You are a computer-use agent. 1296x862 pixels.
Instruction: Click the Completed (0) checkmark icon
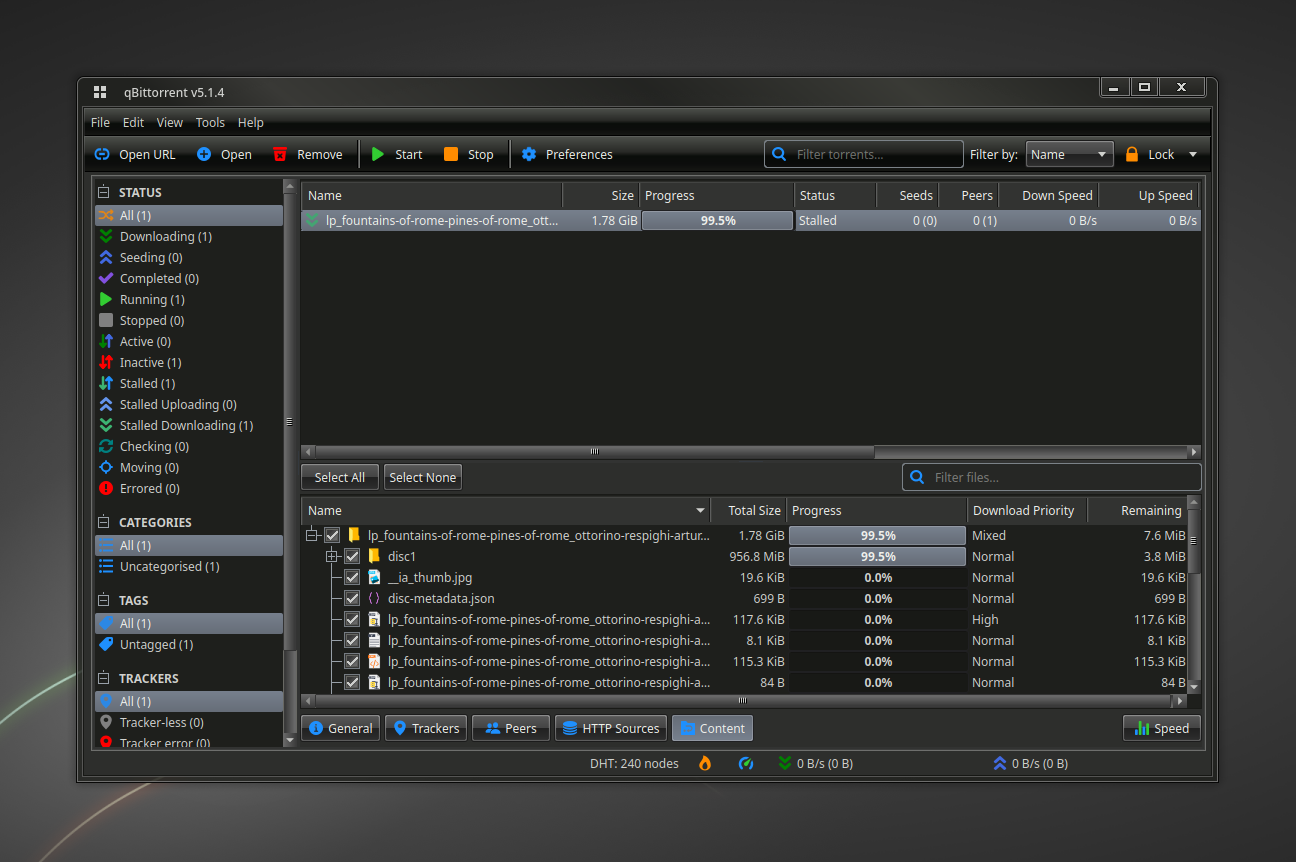click(106, 279)
